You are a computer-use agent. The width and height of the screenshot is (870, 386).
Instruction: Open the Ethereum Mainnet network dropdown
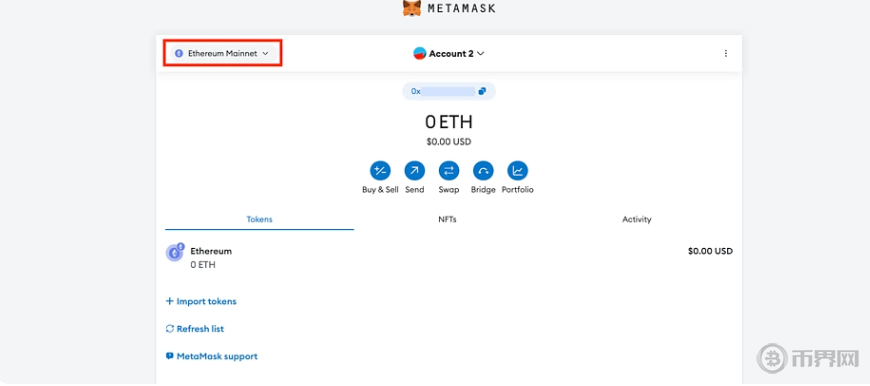pos(222,53)
